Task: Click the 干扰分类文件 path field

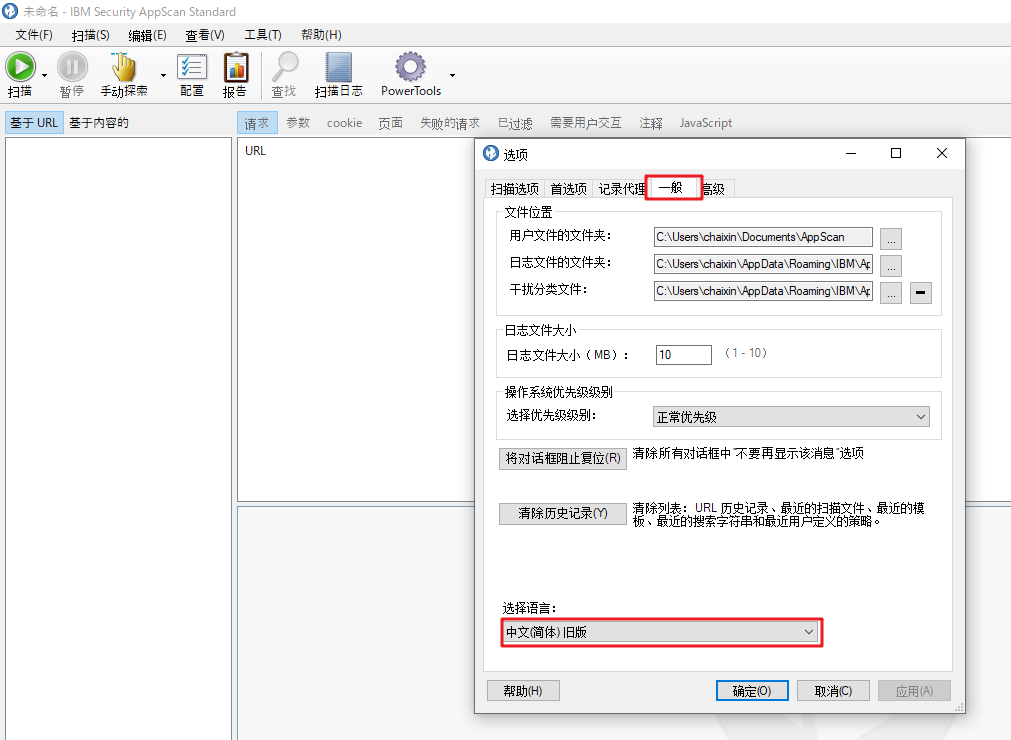Action: (x=763, y=291)
